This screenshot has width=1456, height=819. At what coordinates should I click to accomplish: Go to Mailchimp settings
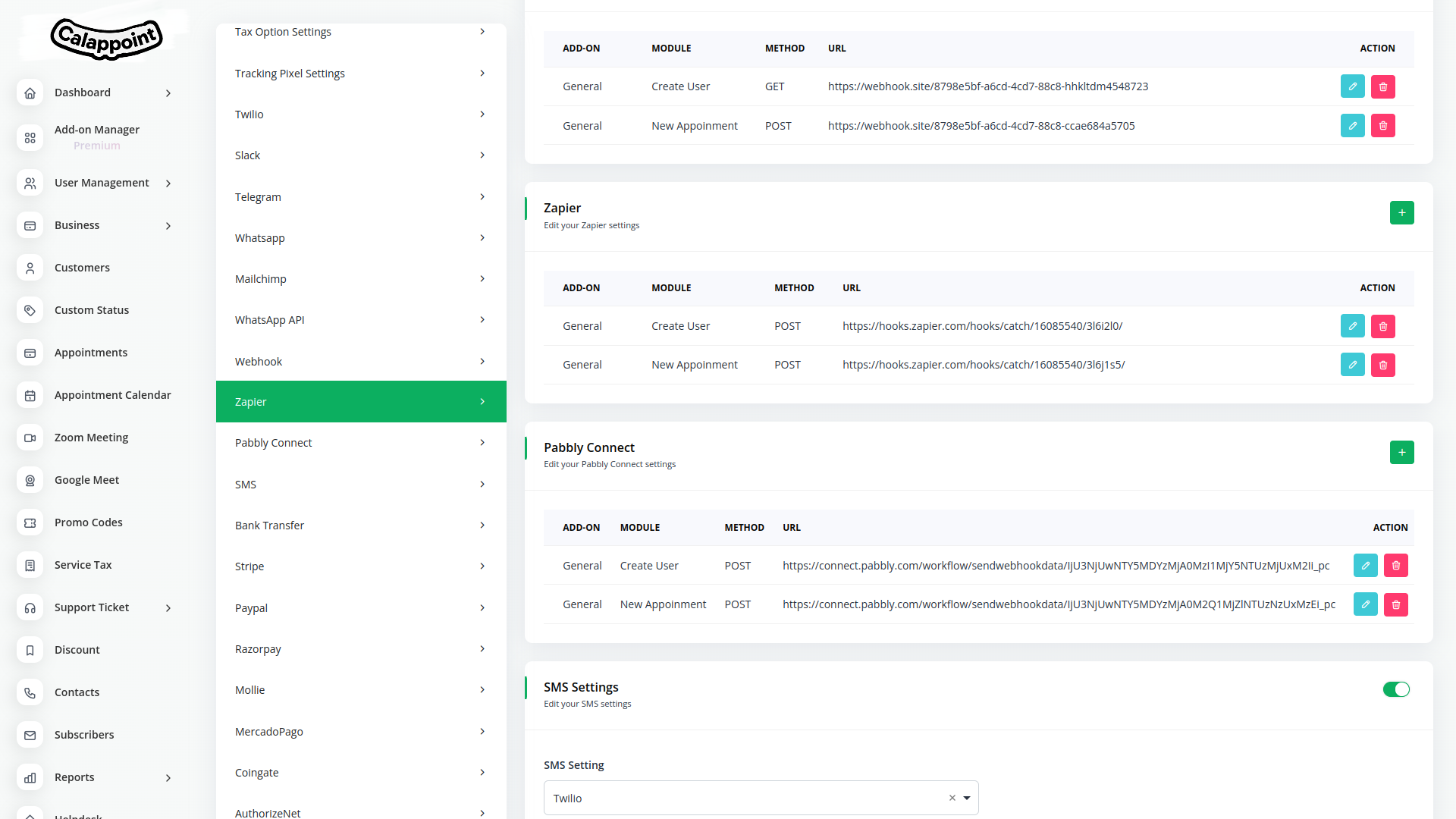point(361,279)
